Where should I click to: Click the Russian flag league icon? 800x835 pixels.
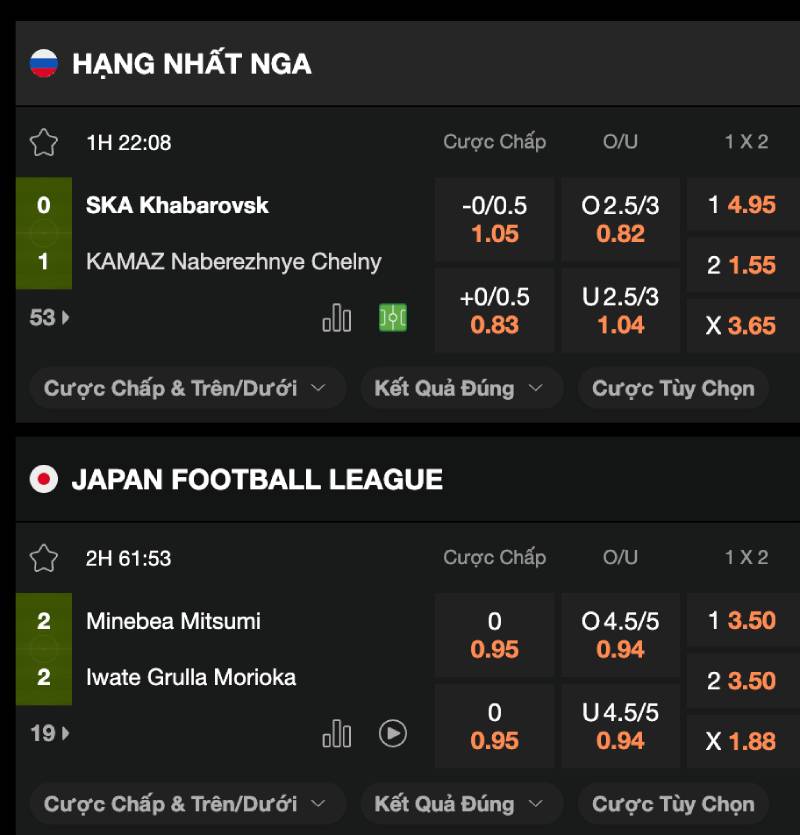tap(44, 64)
